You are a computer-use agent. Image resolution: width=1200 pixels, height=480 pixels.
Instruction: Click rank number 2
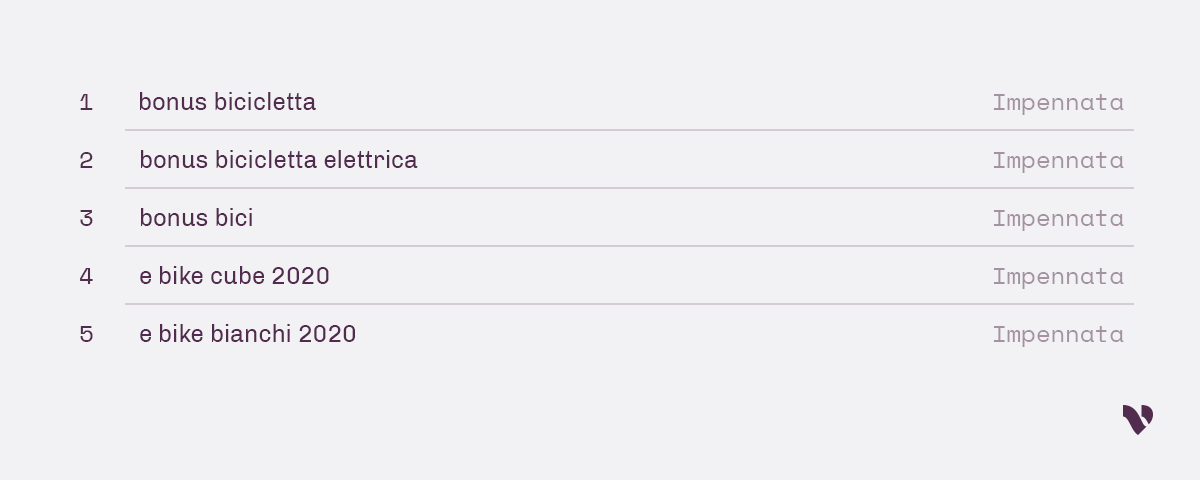[x=86, y=160]
